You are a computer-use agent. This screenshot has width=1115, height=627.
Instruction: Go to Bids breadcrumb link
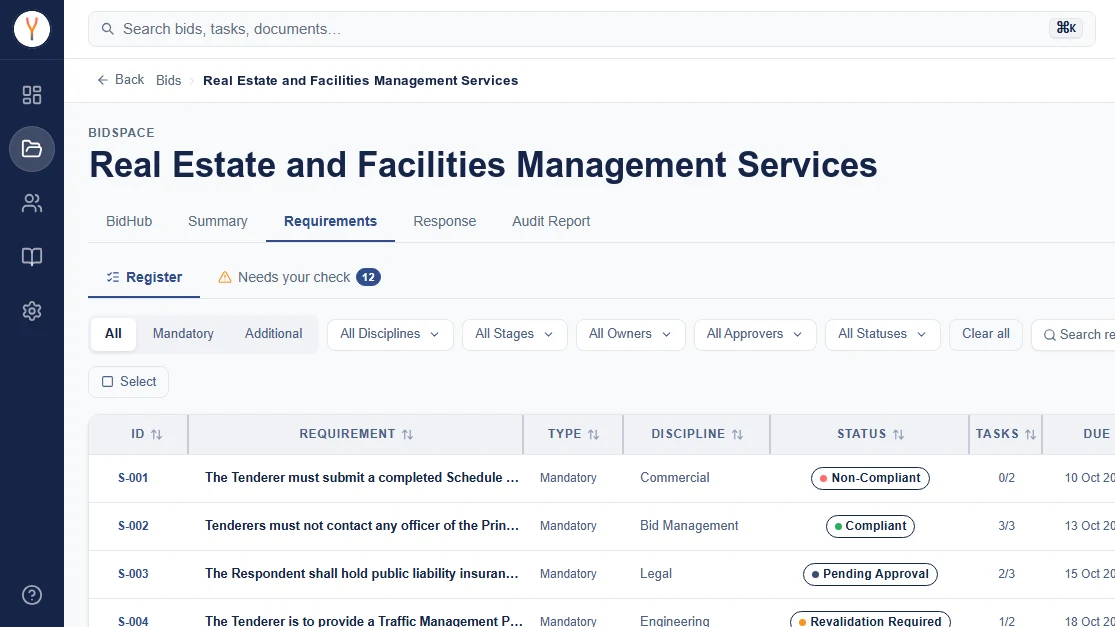[169, 80]
